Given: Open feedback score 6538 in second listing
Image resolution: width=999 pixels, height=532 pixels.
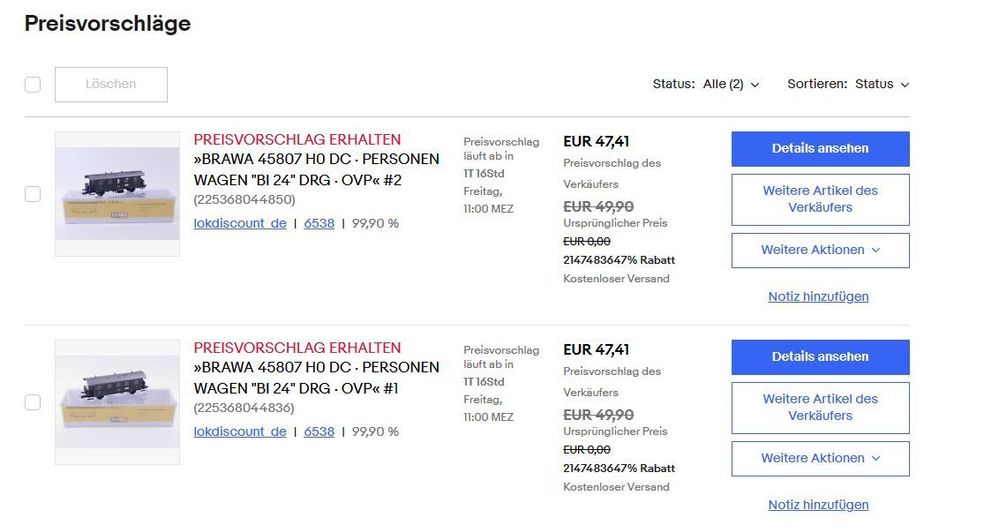Looking at the screenshot, I should pyautogui.click(x=319, y=432).
